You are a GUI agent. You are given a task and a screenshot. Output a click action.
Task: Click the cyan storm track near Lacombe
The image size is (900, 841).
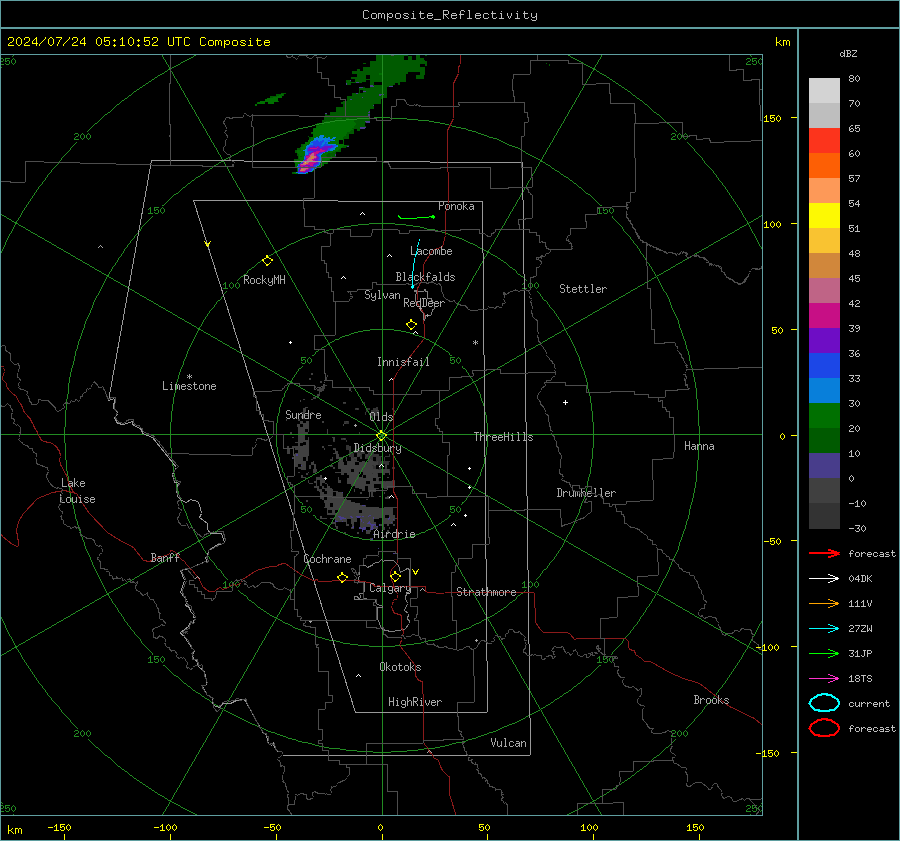415,264
